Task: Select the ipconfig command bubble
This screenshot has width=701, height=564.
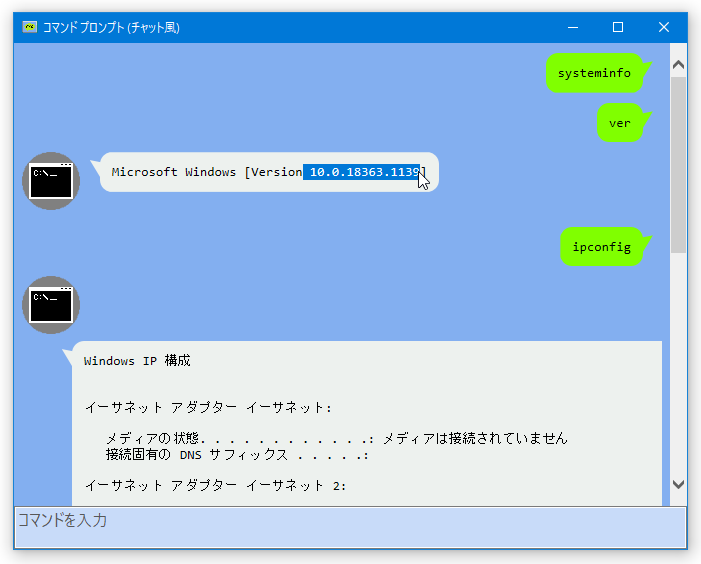Action: pyautogui.click(x=602, y=247)
